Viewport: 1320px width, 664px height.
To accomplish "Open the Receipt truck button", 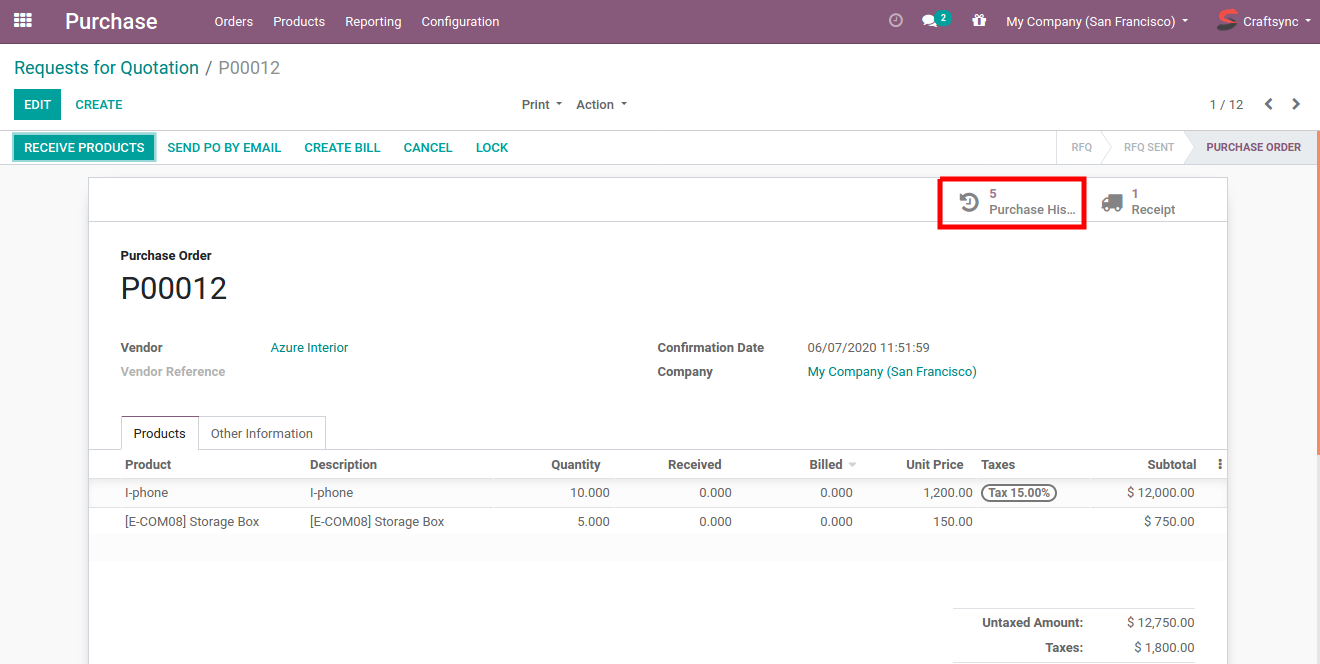I will [x=1140, y=202].
